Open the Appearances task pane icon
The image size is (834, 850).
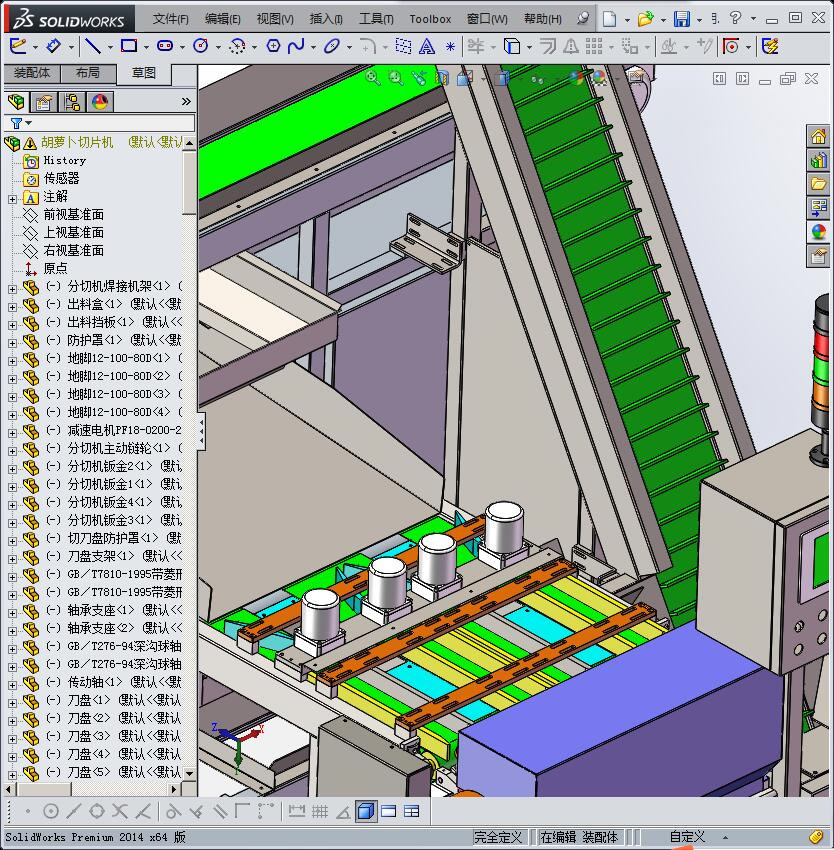click(x=818, y=231)
